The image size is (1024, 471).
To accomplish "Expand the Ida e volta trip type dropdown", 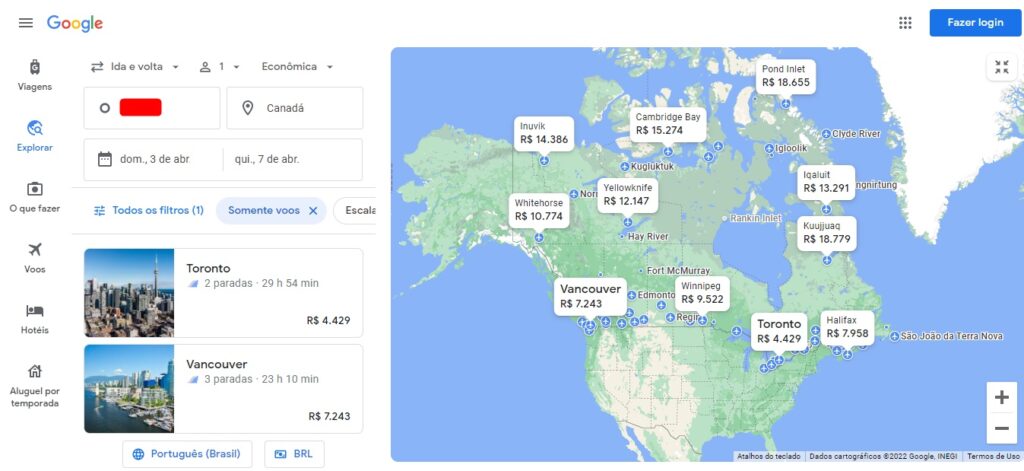I will pyautogui.click(x=135, y=67).
